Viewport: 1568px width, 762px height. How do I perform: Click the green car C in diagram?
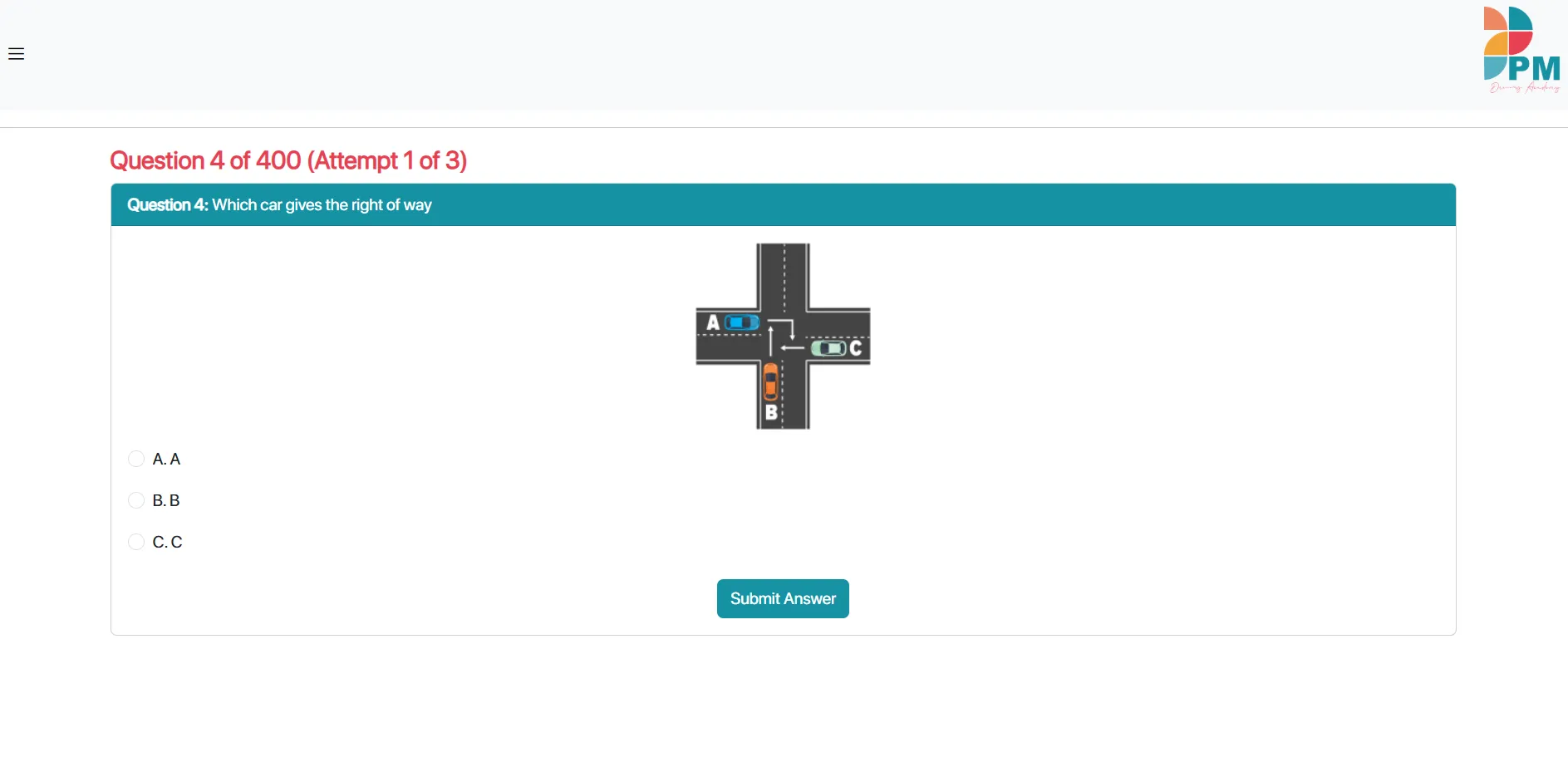828,348
